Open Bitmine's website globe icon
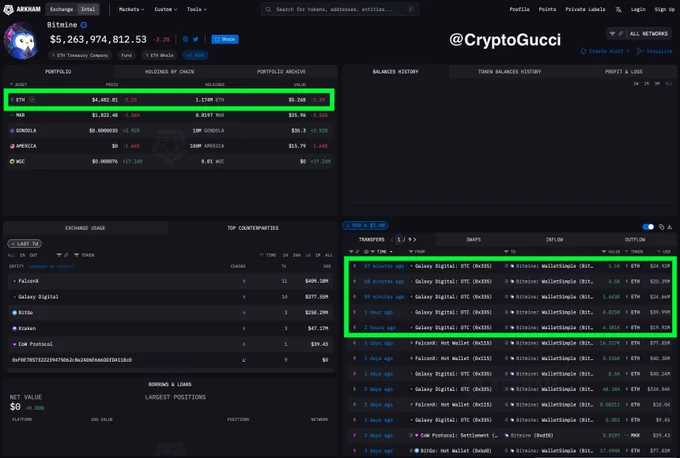Image resolution: width=680 pixels, height=458 pixels. (185, 39)
